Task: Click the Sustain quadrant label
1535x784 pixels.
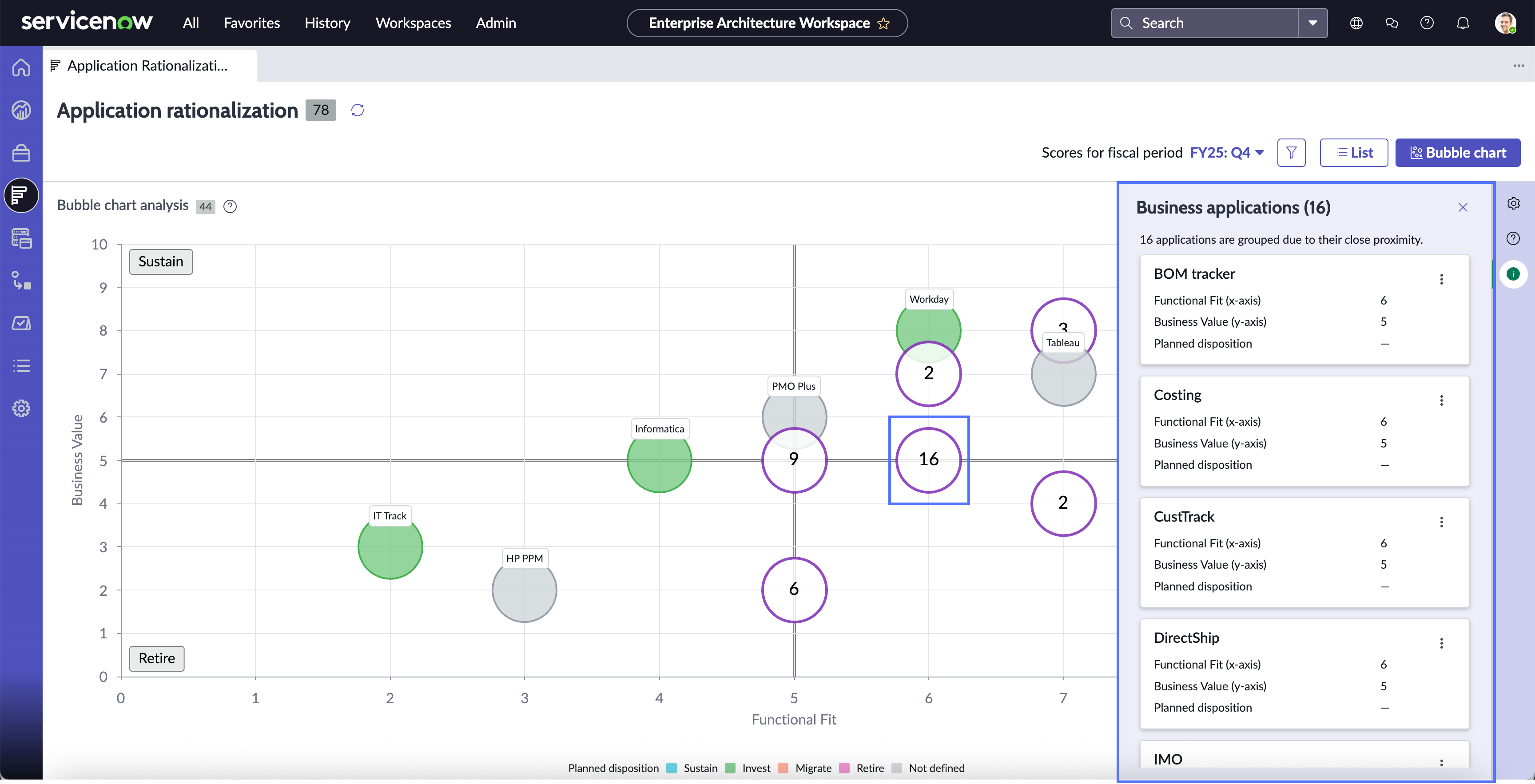Action: point(161,261)
